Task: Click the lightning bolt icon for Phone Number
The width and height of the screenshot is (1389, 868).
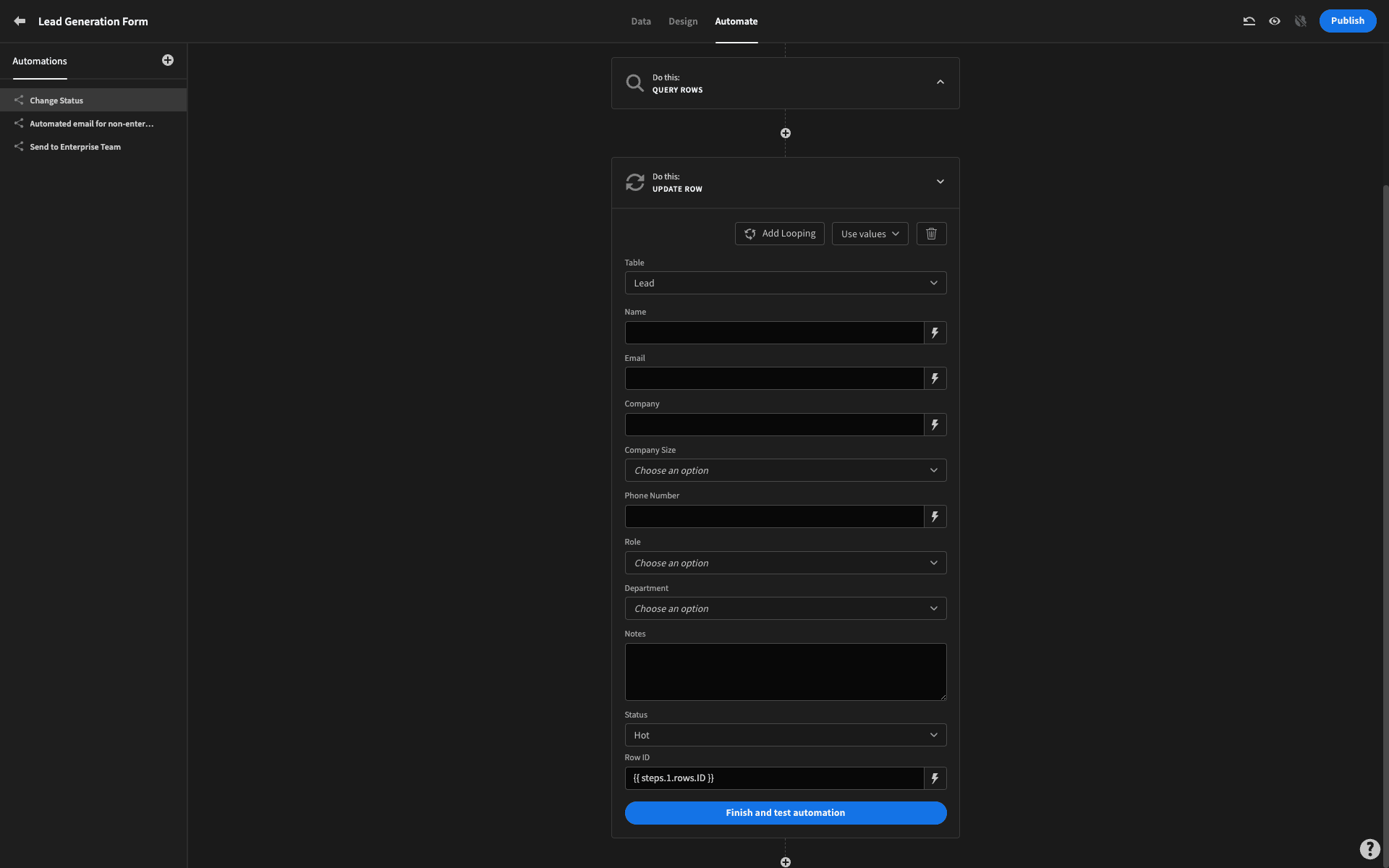Action: click(x=934, y=516)
